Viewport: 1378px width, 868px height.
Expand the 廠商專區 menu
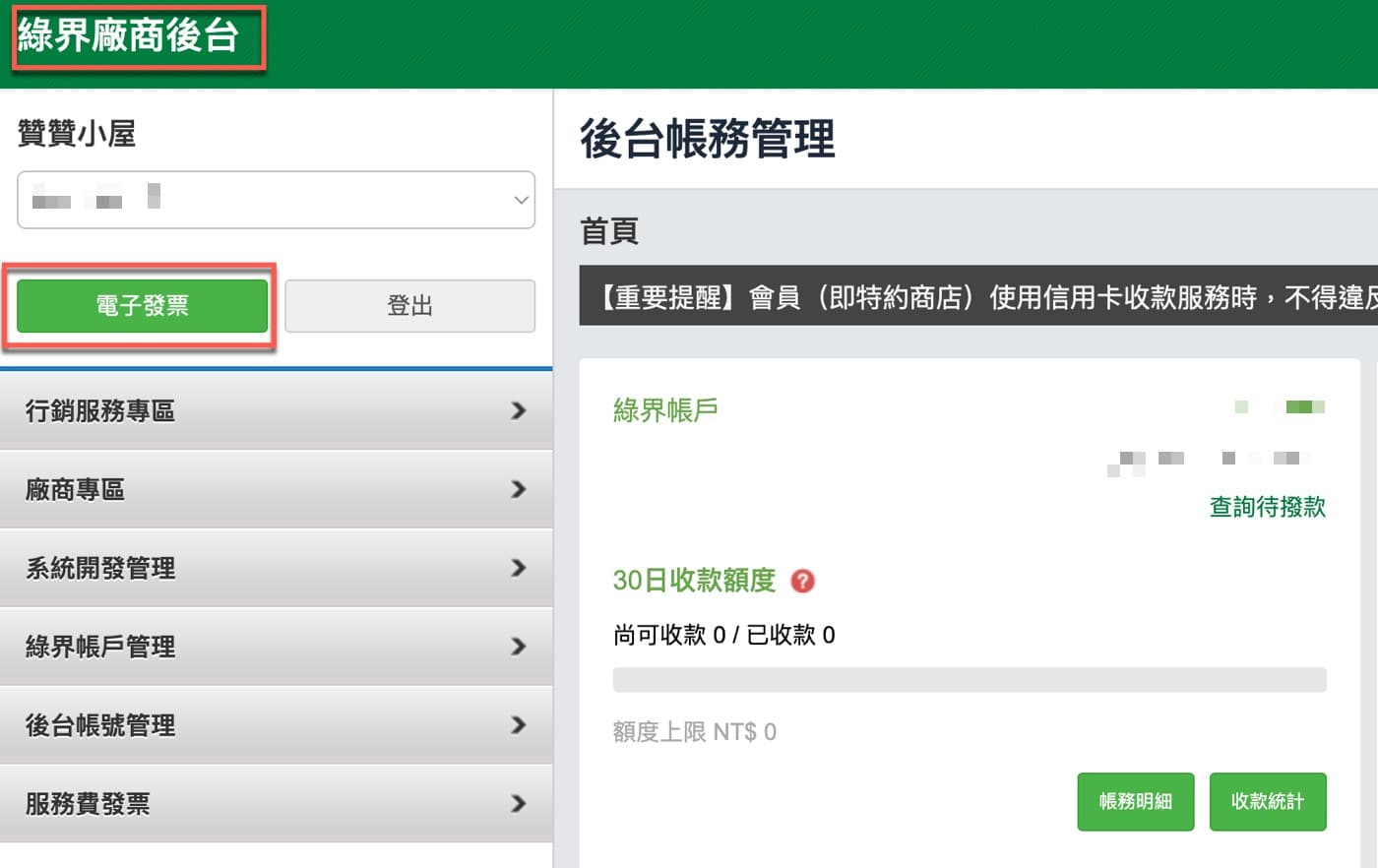click(x=276, y=489)
